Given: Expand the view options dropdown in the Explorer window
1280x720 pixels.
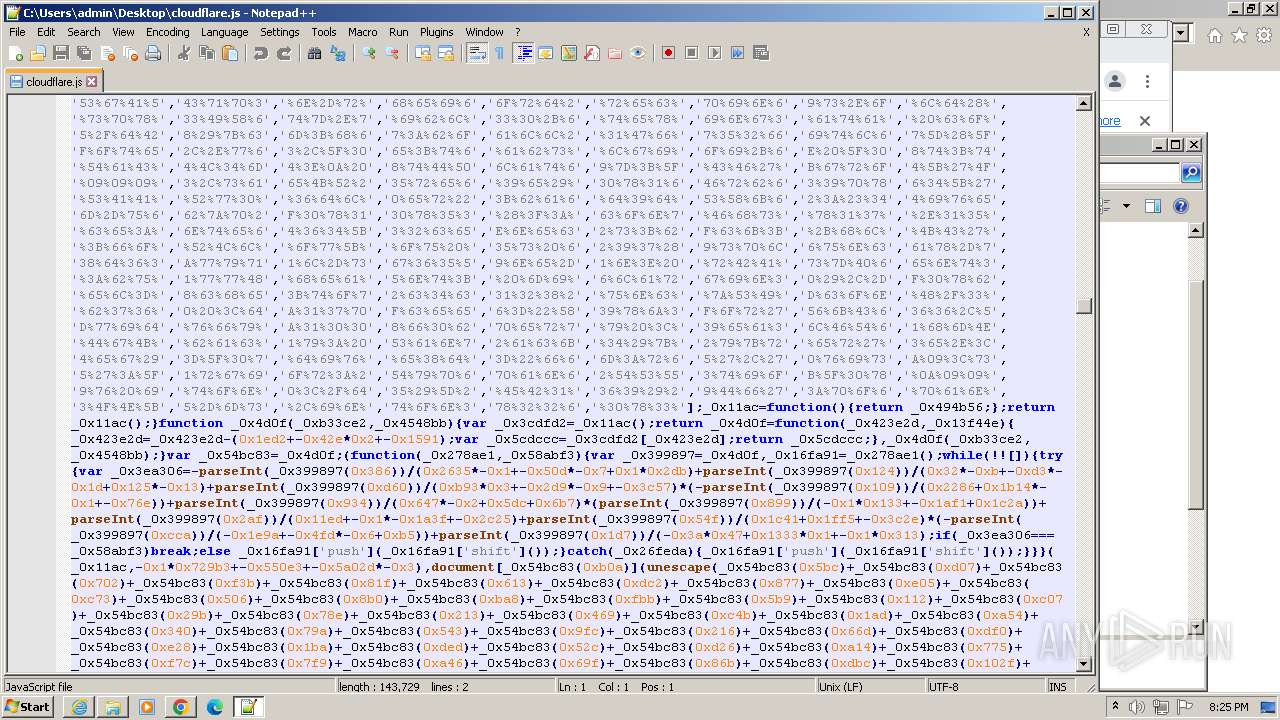Looking at the screenshot, I should click(1126, 206).
